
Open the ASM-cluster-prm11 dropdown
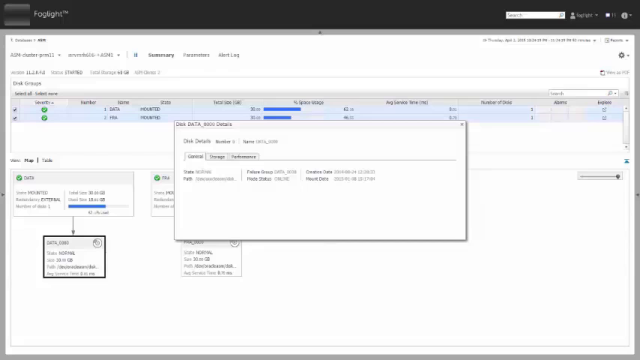[36, 55]
